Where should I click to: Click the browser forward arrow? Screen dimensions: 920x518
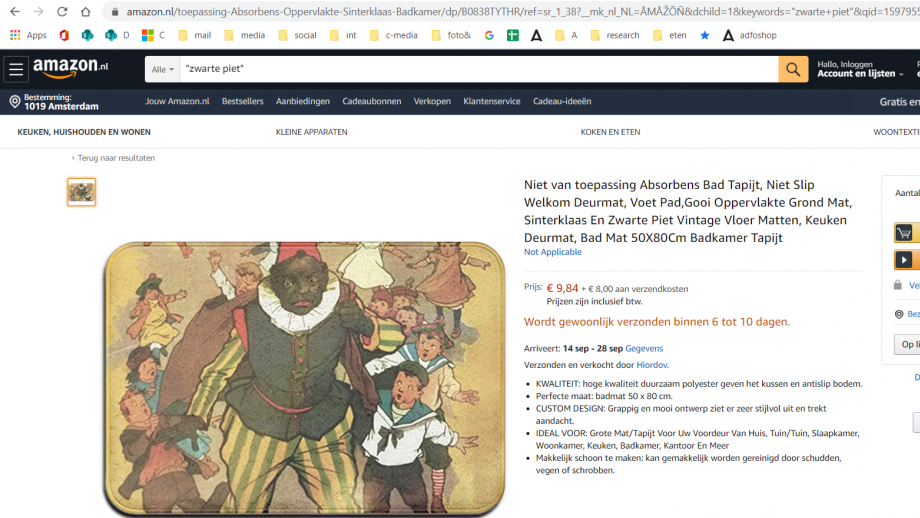coord(38,12)
